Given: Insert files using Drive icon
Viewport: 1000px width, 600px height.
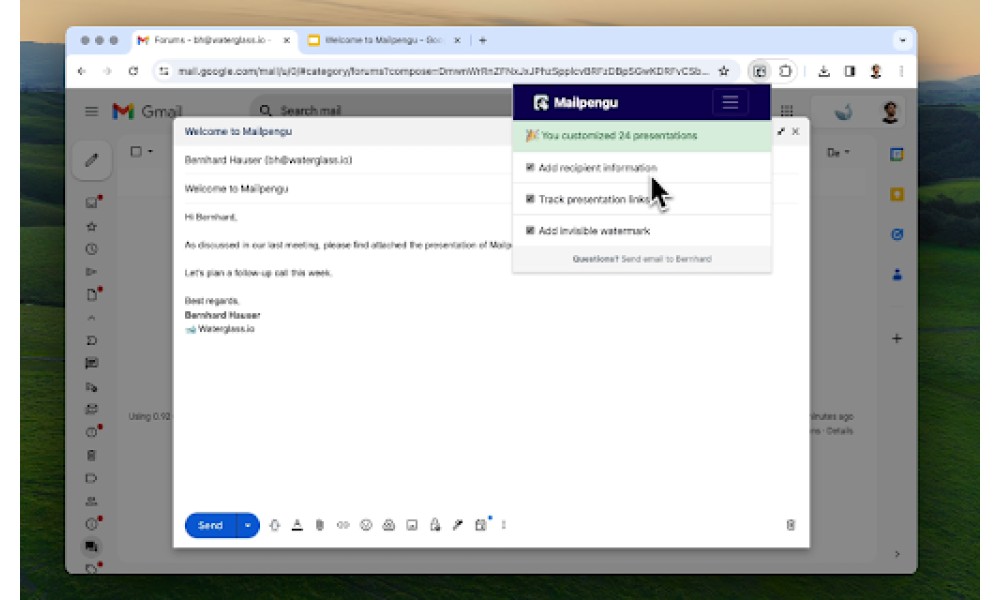Looking at the screenshot, I should coord(388,525).
